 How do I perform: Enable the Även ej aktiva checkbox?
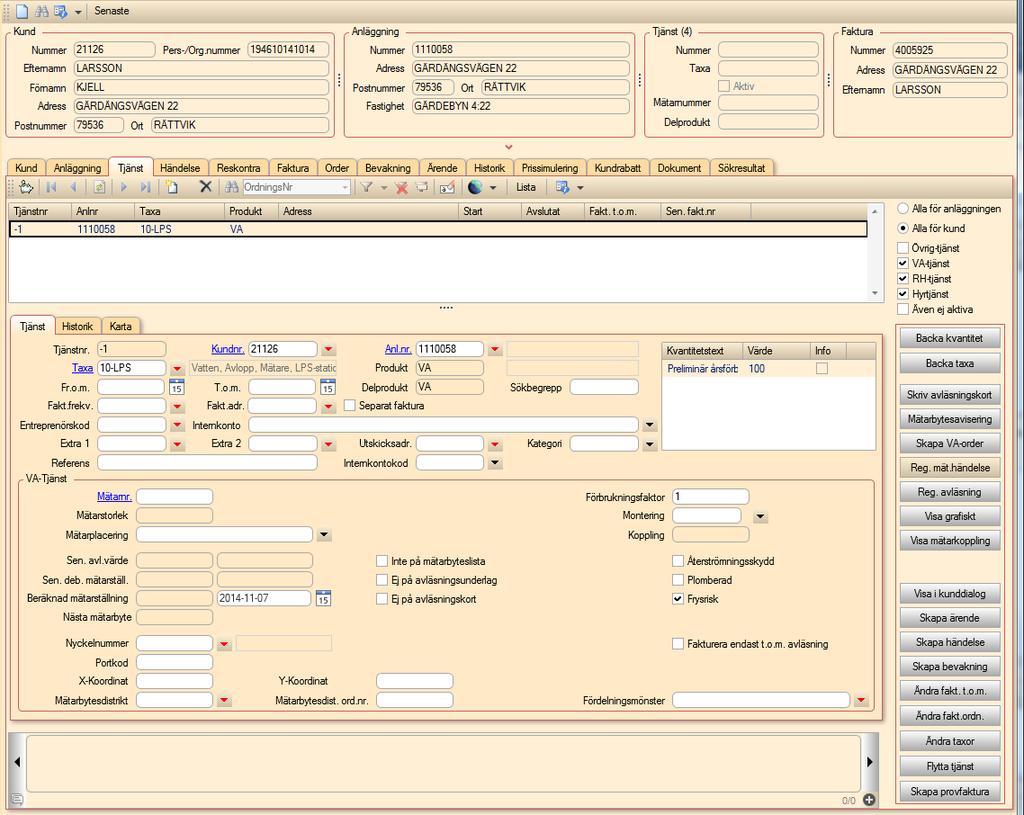click(903, 309)
